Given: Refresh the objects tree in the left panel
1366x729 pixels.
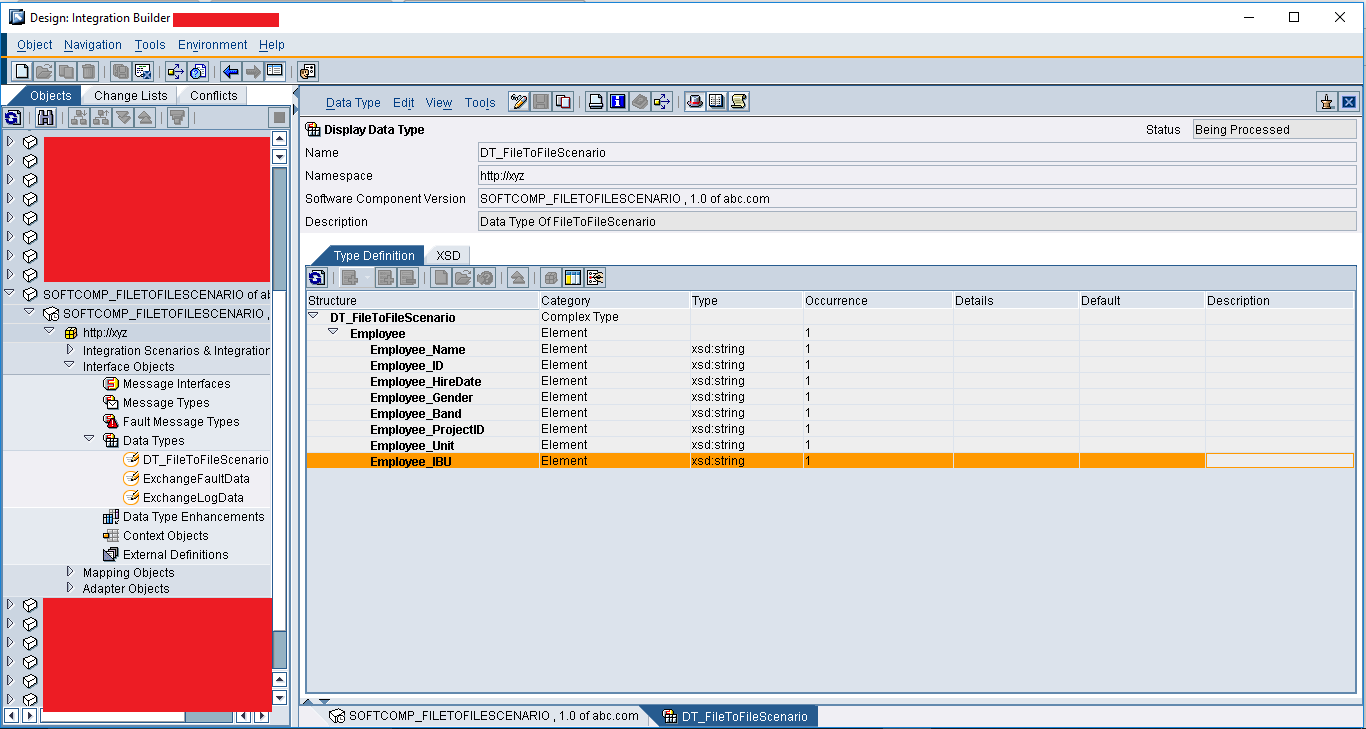Looking at the screenshot, I should (13, 117).
